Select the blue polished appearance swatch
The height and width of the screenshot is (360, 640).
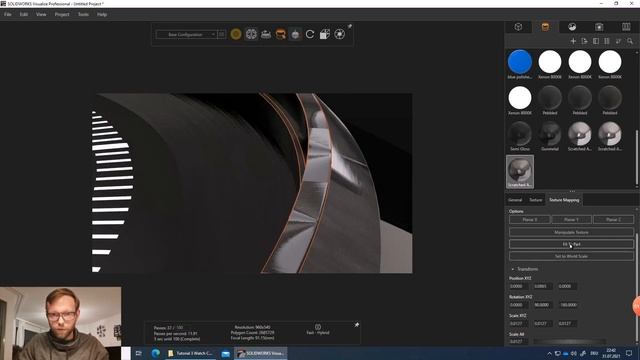point(520,62)
